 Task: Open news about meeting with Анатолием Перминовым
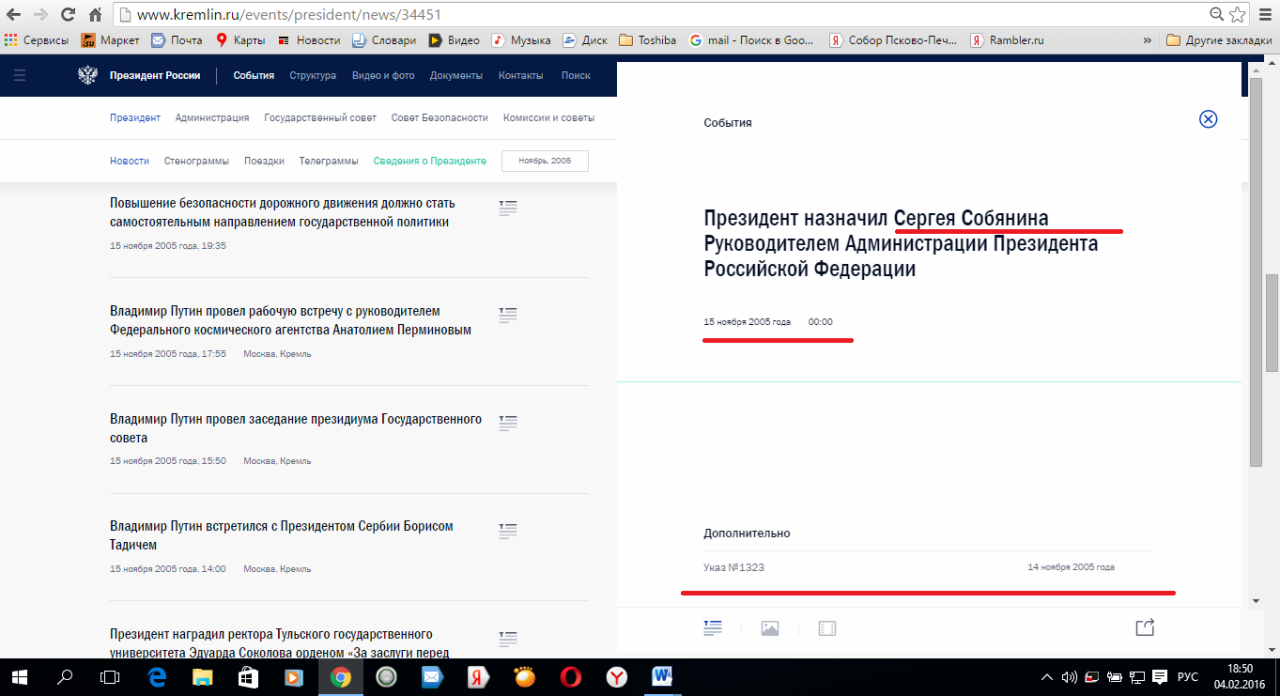tap(290, 320)
